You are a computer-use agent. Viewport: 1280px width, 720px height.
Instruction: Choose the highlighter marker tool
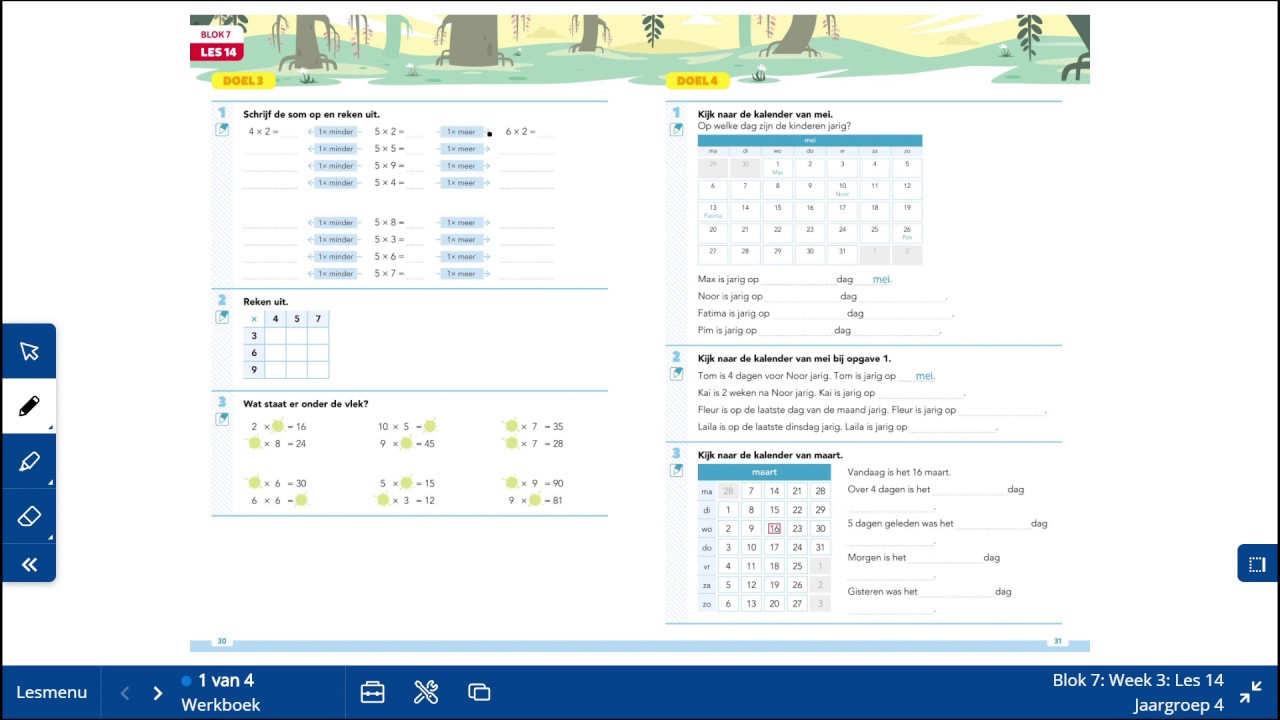tap(29, 461)
